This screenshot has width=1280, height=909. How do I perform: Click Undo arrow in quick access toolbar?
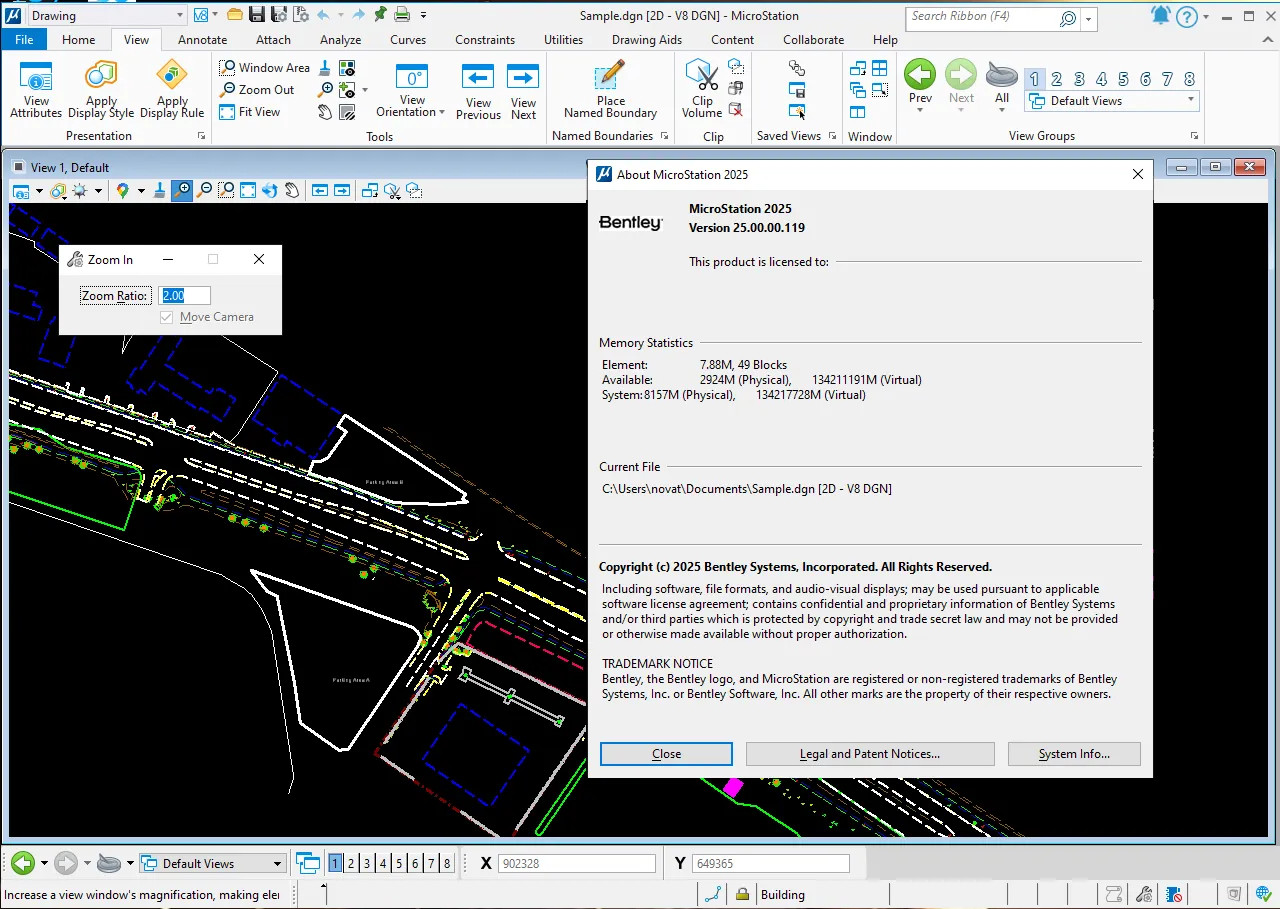pyautogui.click(x=323, y=15)
